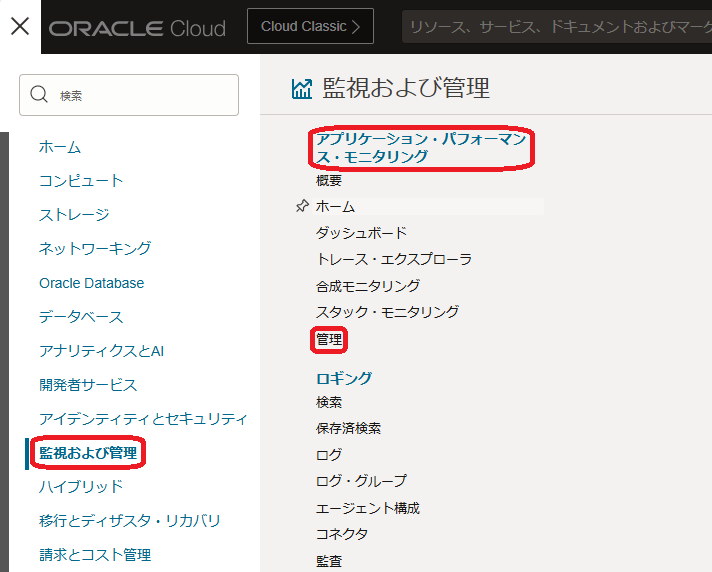Open the ログ link

(329, 454)
